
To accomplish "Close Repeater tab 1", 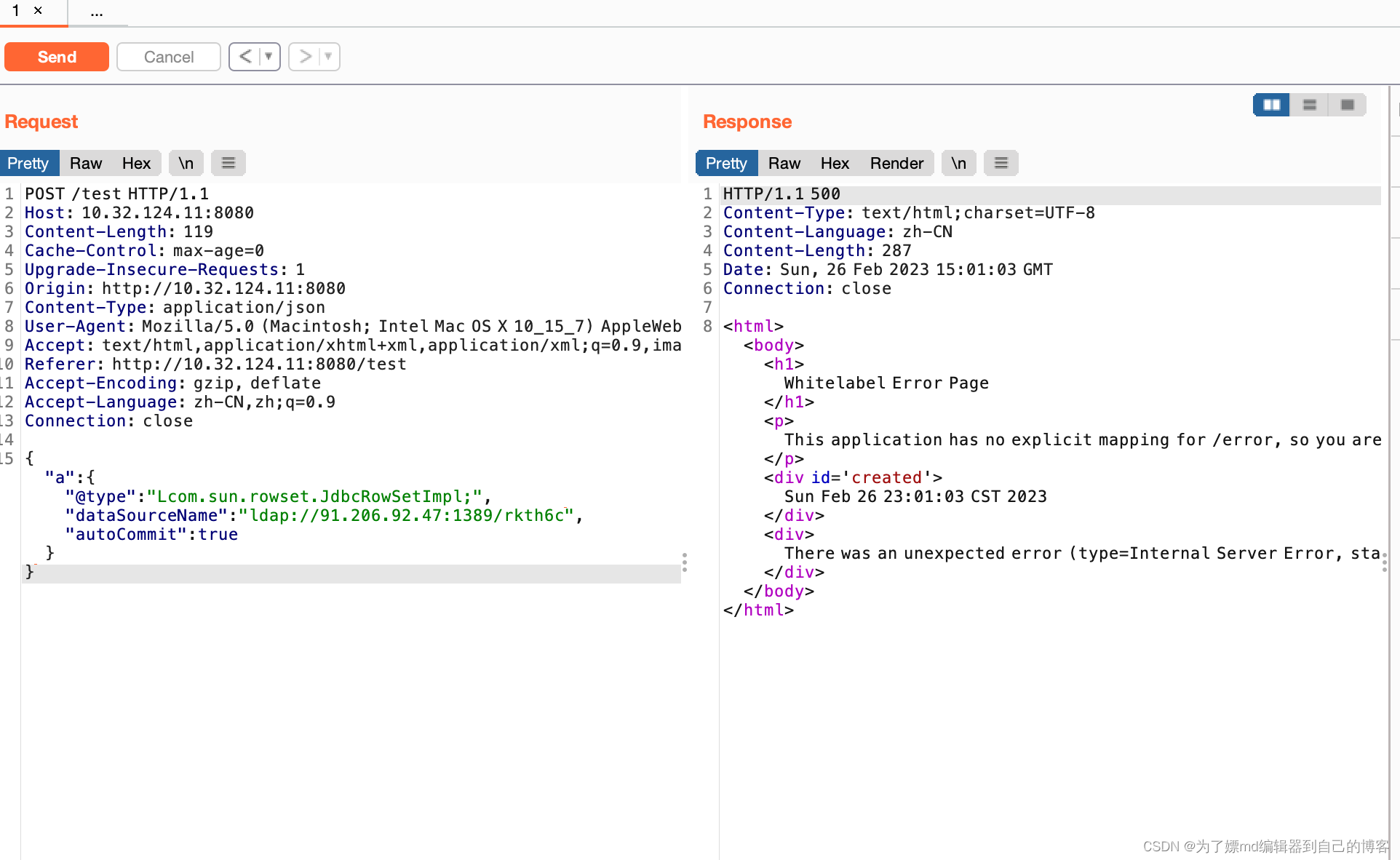I will tap(39, 11).
